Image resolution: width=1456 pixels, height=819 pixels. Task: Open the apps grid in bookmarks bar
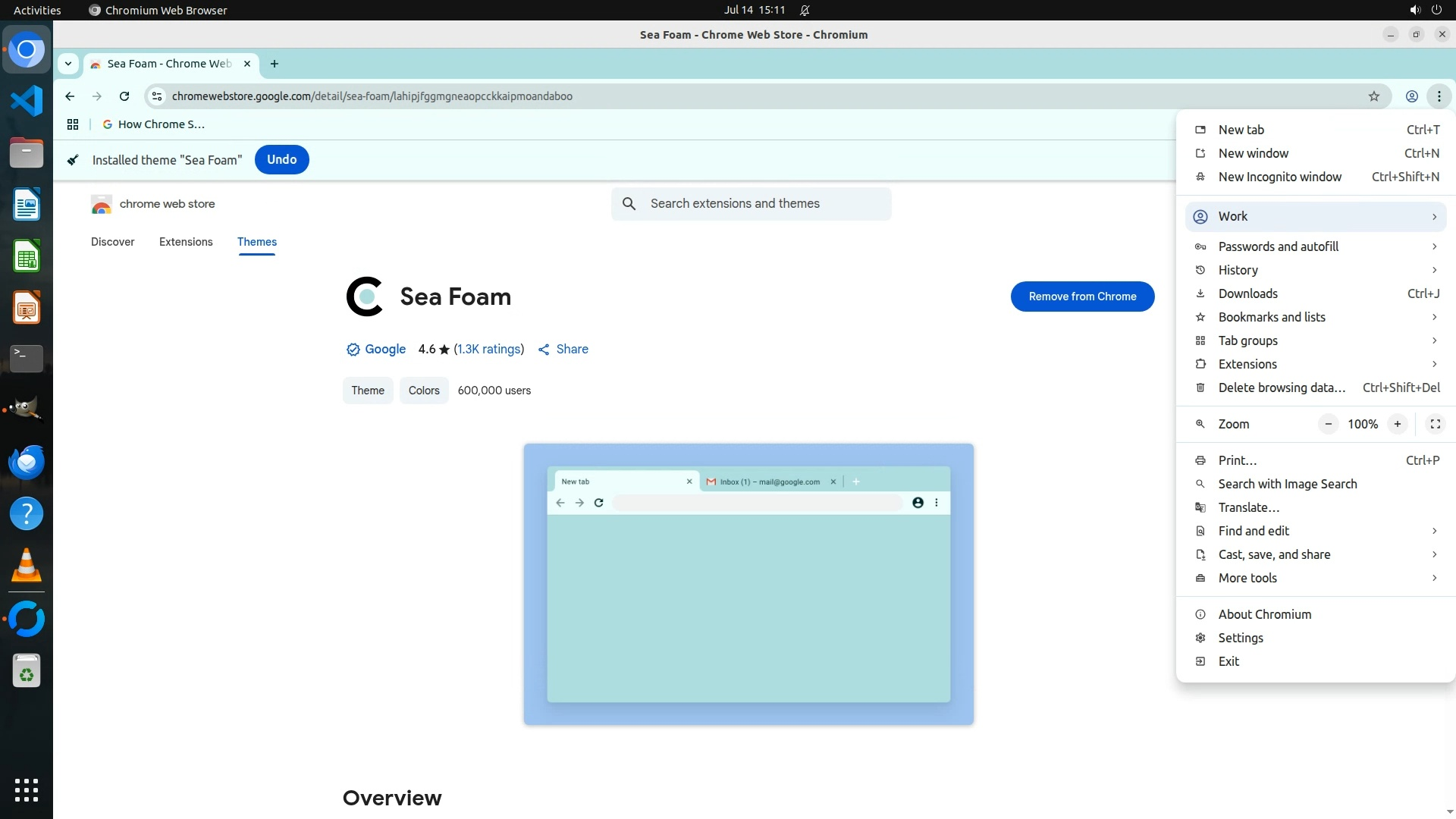(73, 124)
